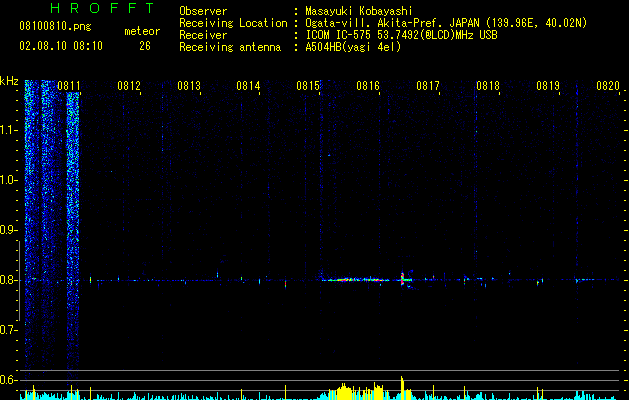Click the kHz axis unit label
The height and width of the screenshot is (400, 629).
click(x=9, y=81)
